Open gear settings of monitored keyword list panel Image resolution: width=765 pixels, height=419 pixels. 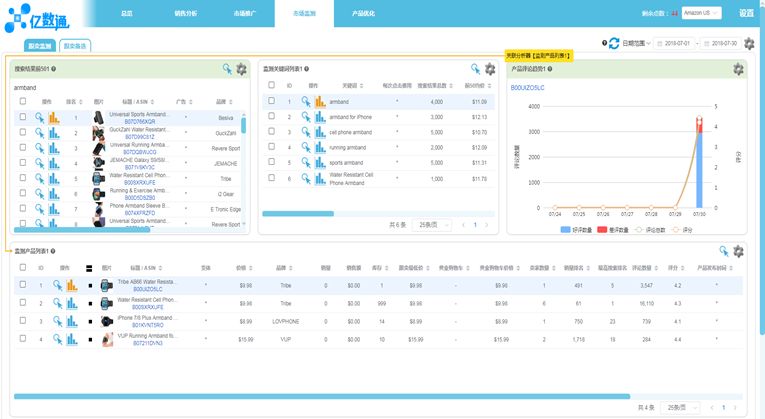tap(490, 69)
